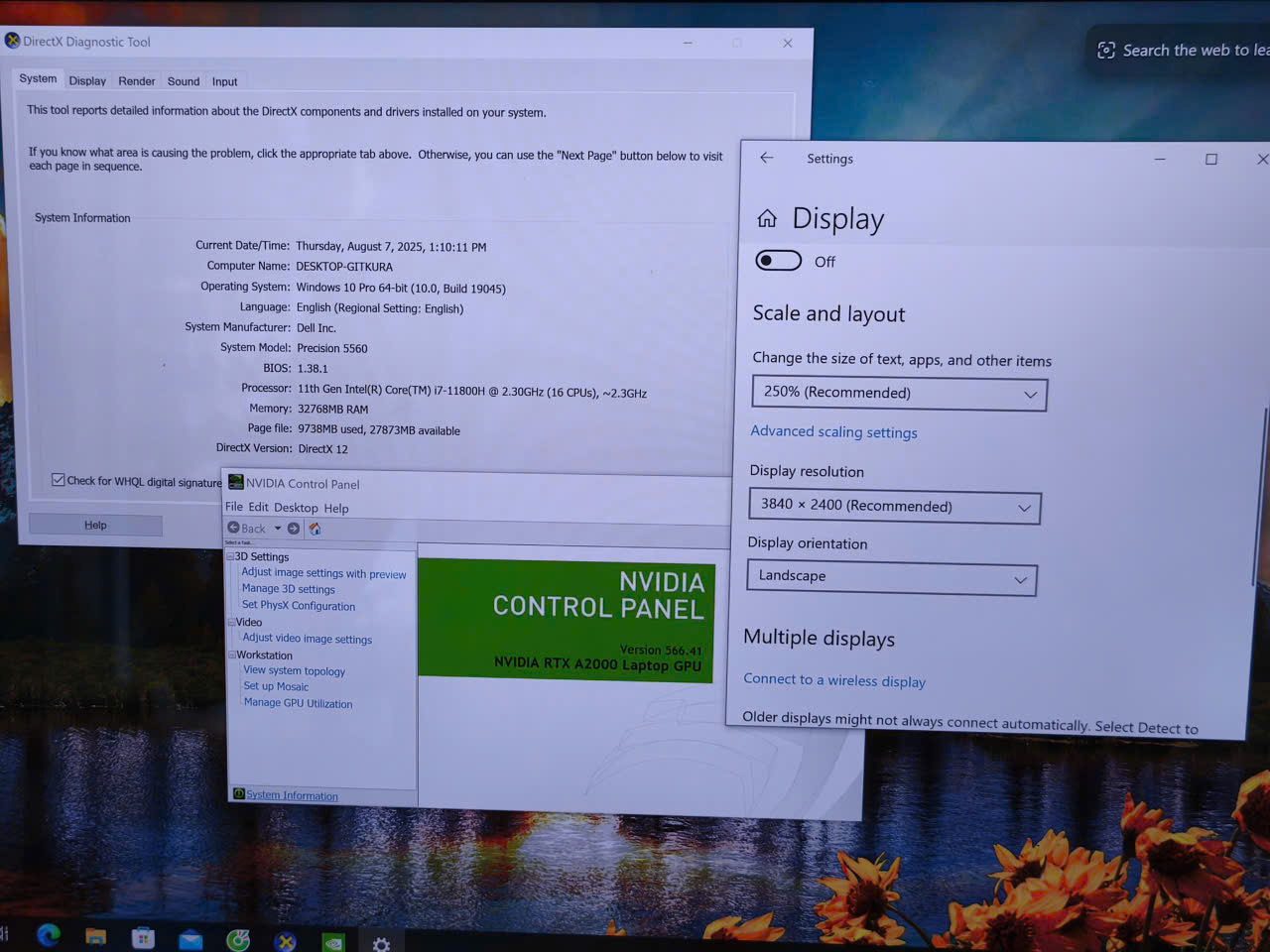
Task: Collapse the Video tree node
Action: point(232,622)
